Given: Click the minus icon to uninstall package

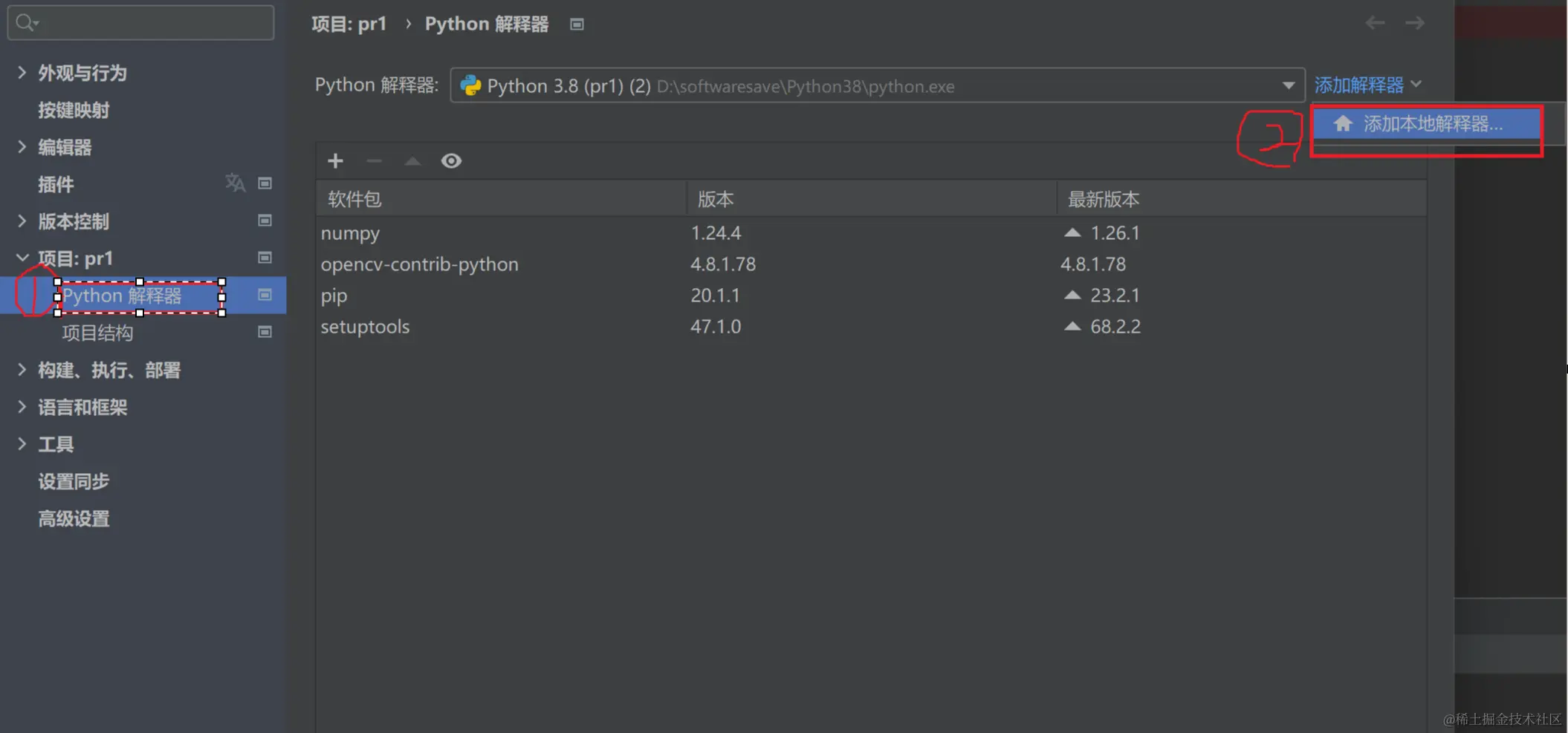Looking at the screenshot, I should [374, 161].
